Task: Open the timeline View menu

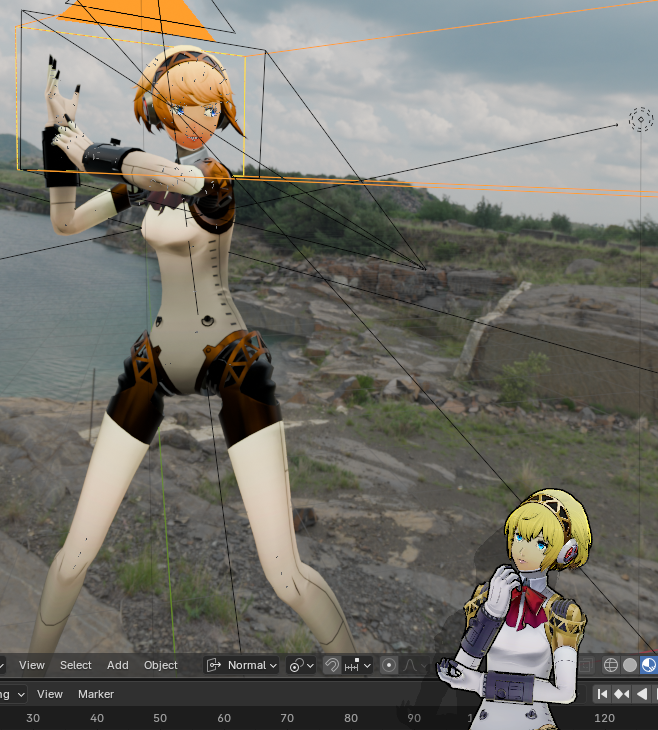Action: click(x=50, y=694)
